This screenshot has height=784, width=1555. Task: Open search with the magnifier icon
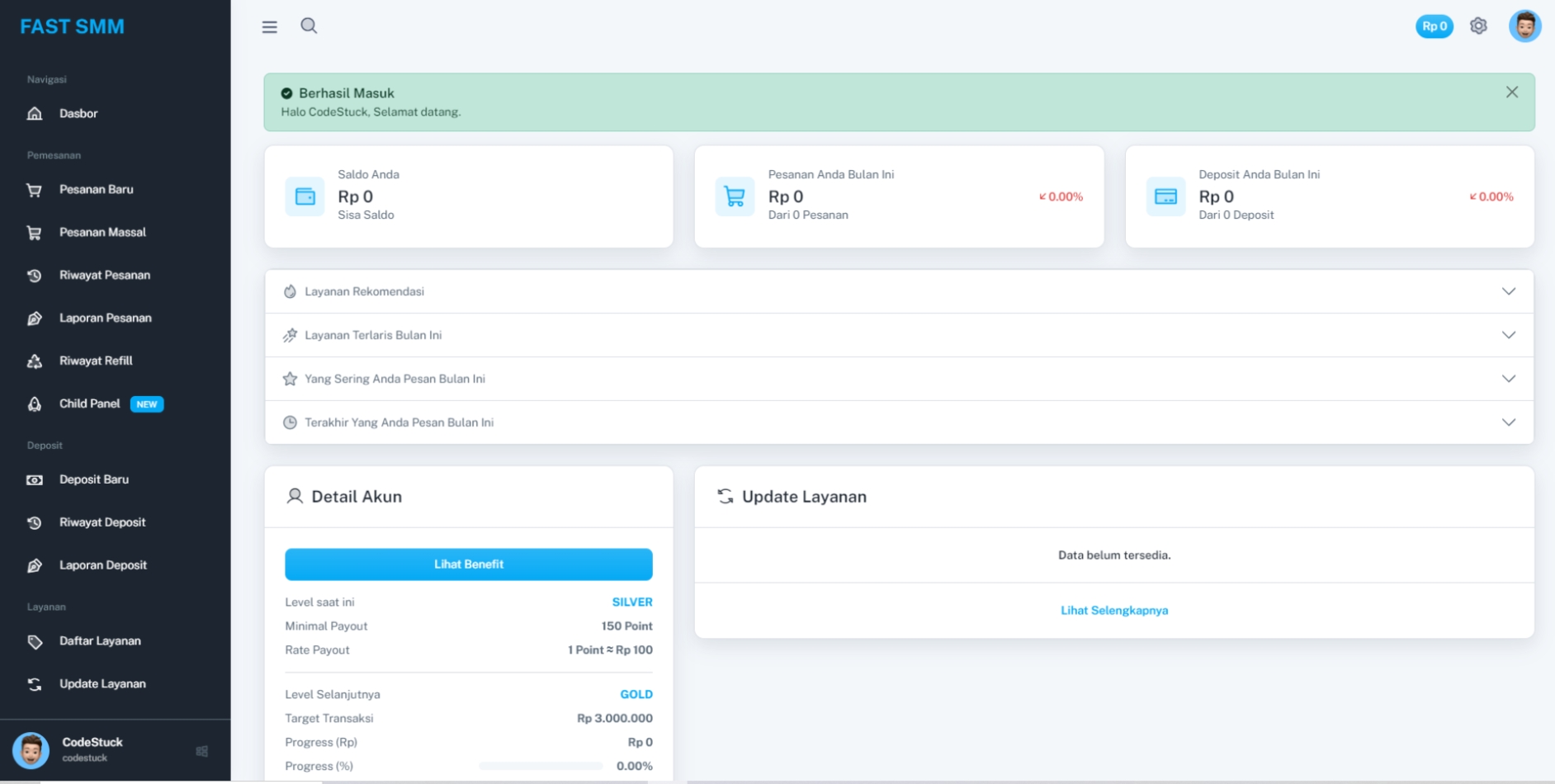pyautogui.click(x=309, y=26)
